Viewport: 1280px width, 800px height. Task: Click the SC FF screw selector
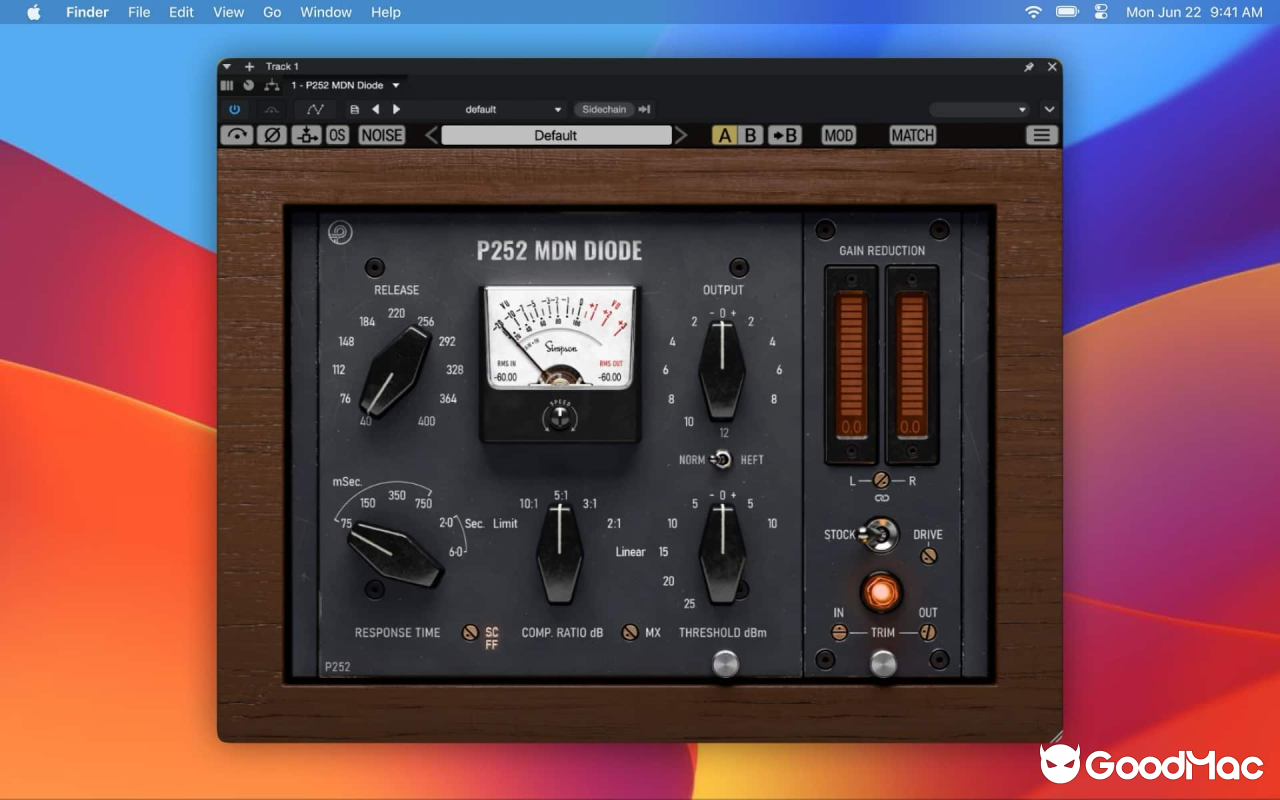click(x=470, y=632)
